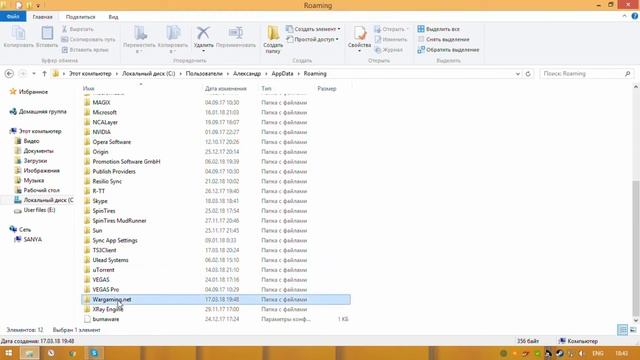Click Clear selection in the ribbon

(x=443, y=40)
